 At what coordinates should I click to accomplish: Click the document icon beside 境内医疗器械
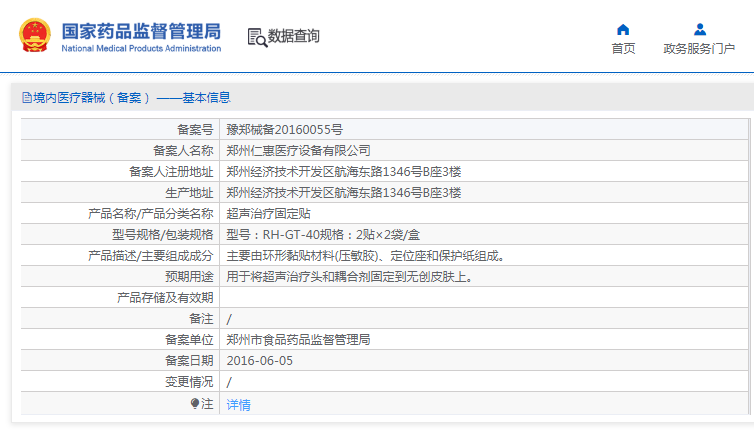26,98
